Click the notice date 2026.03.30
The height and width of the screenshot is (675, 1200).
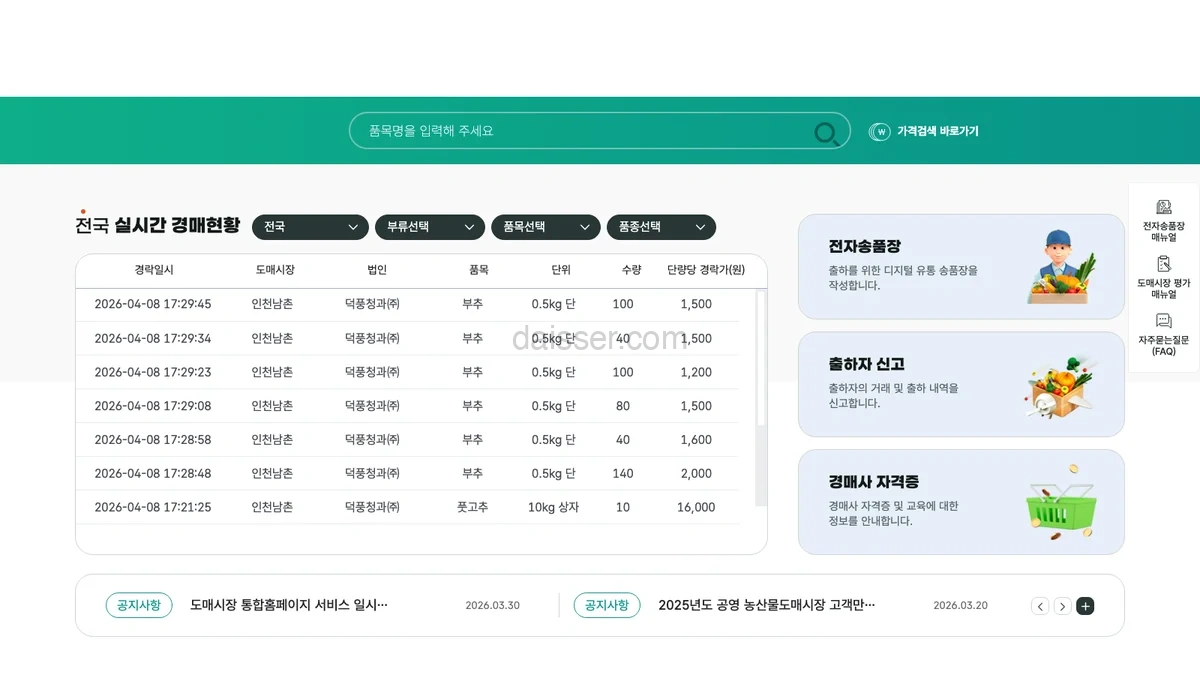point(492,605)
